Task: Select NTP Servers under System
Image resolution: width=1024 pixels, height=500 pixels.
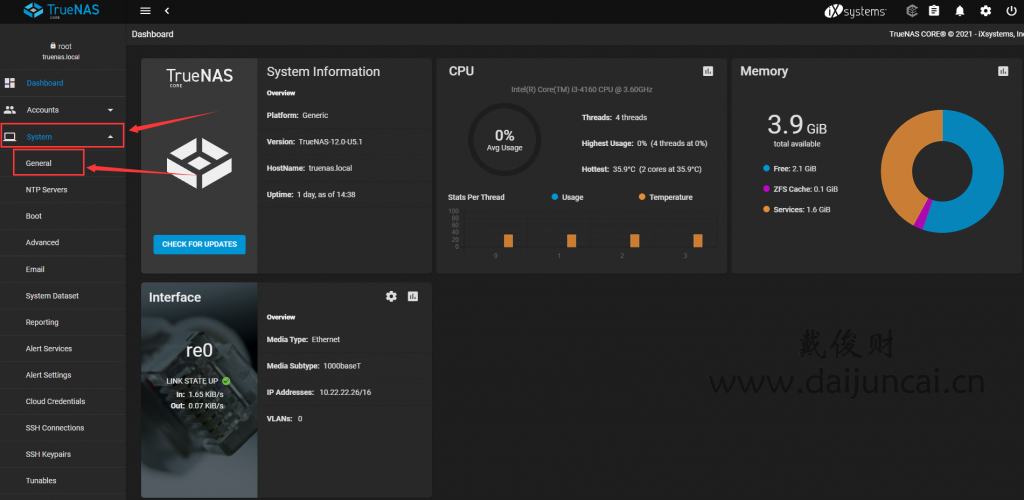Action: pos(63,189)
